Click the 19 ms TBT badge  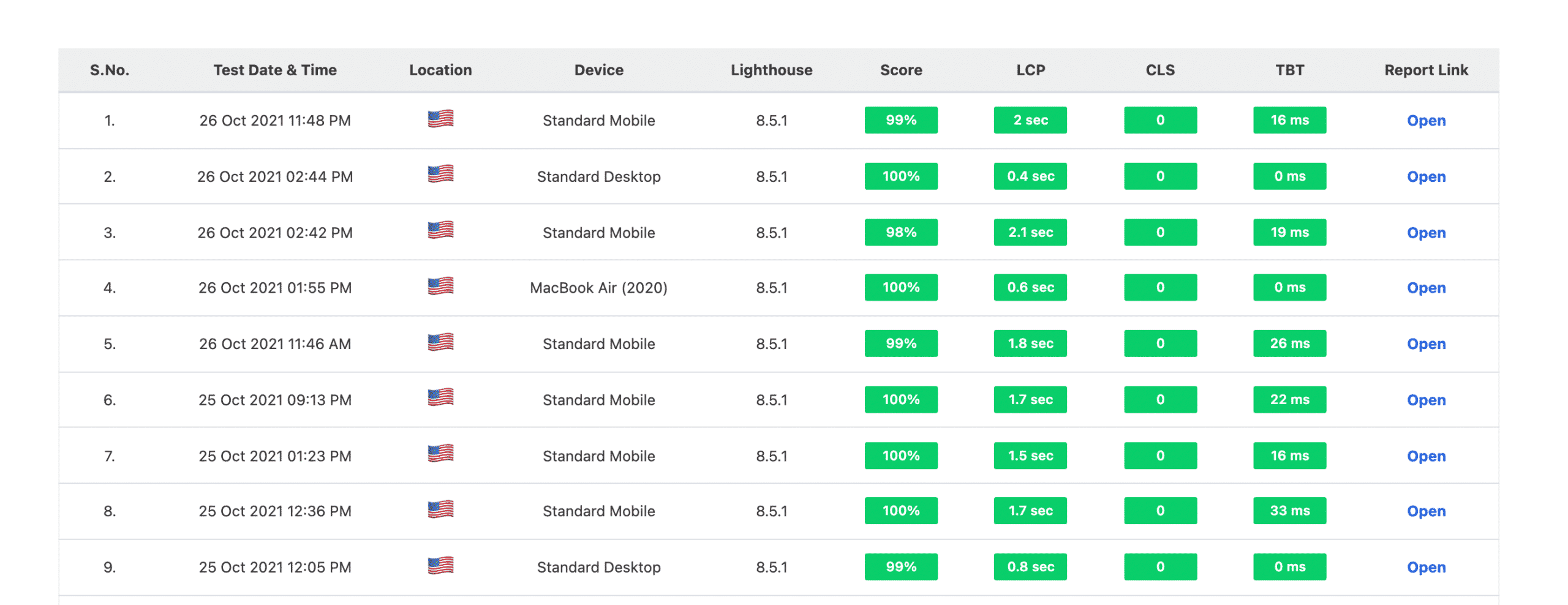1289,232
